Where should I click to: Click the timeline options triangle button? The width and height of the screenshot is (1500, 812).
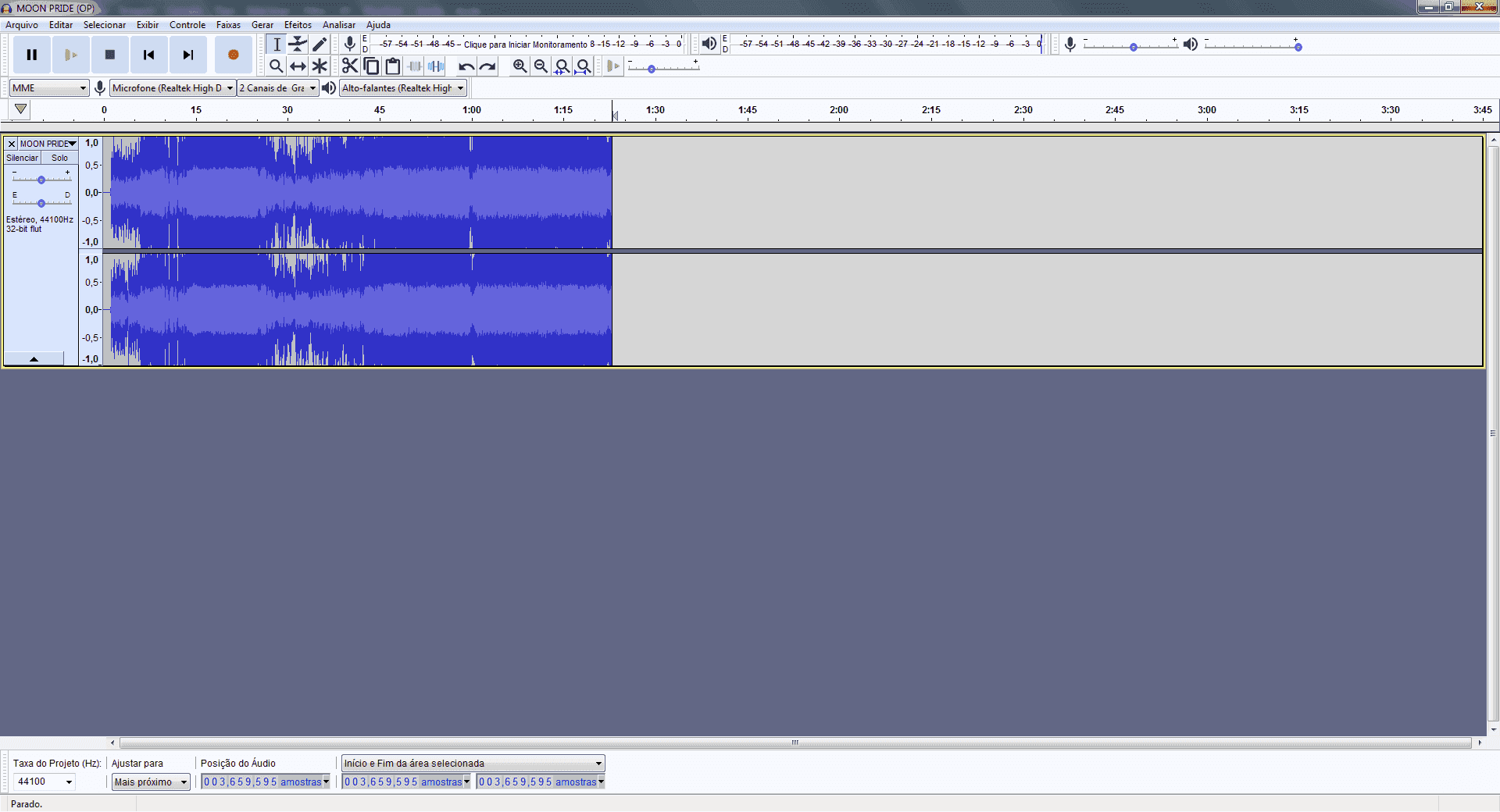(x=21, y=110)
